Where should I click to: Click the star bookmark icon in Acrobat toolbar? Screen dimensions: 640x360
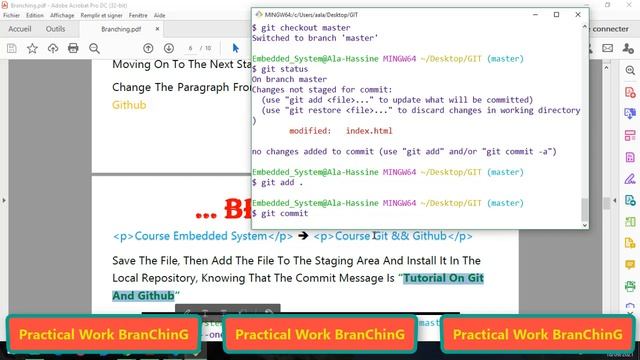[x=32, y=48]
